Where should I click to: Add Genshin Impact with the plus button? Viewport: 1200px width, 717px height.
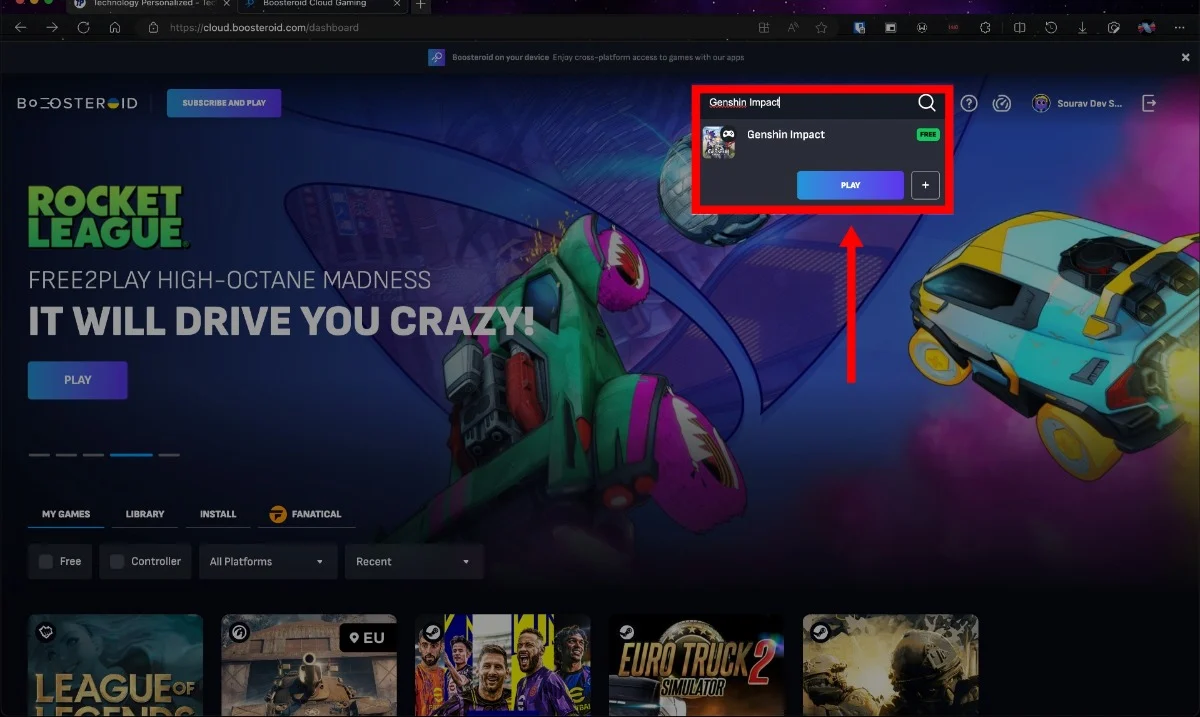[x=925, y=185]
